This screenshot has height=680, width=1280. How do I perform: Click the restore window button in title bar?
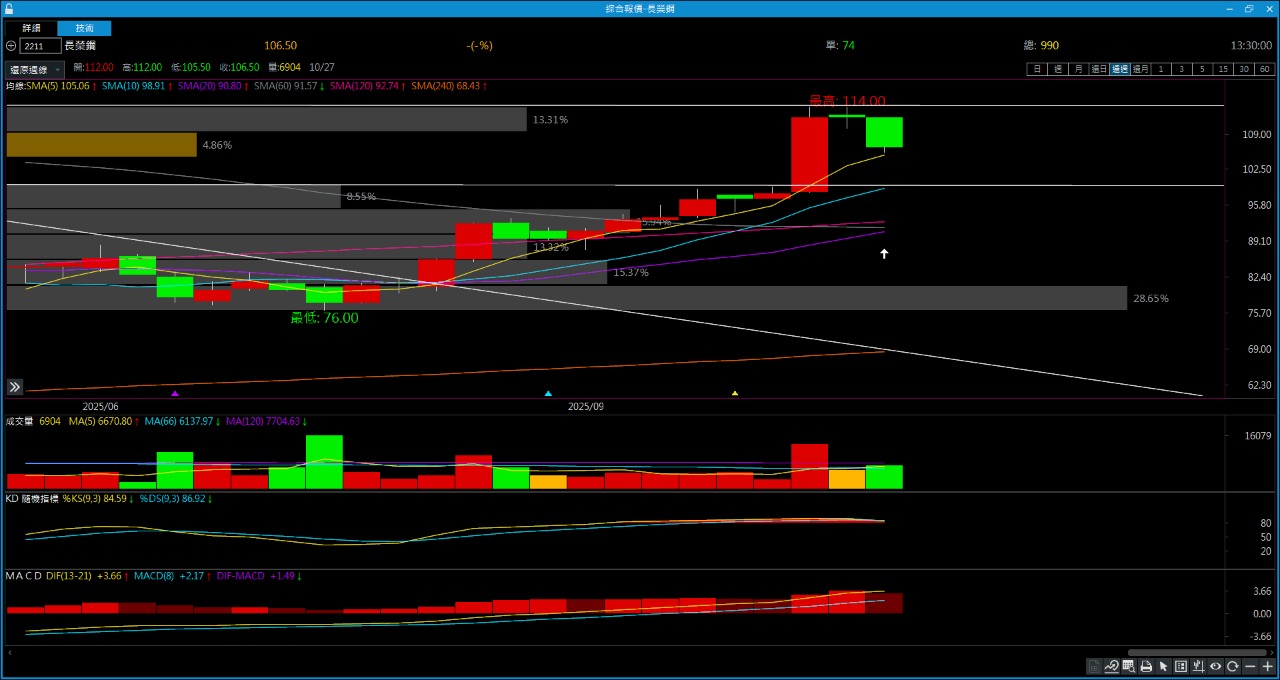tap(1249, 8)
